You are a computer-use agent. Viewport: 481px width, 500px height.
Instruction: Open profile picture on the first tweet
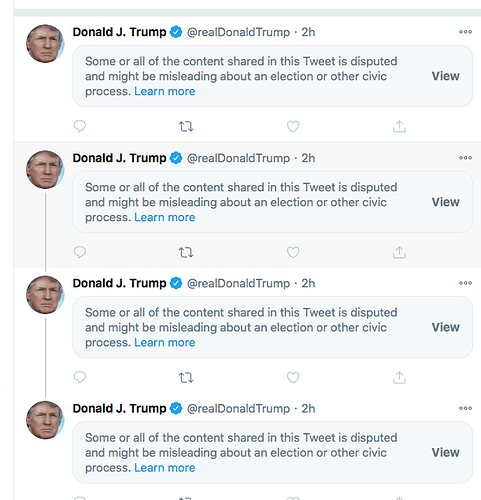pos(45,44)
